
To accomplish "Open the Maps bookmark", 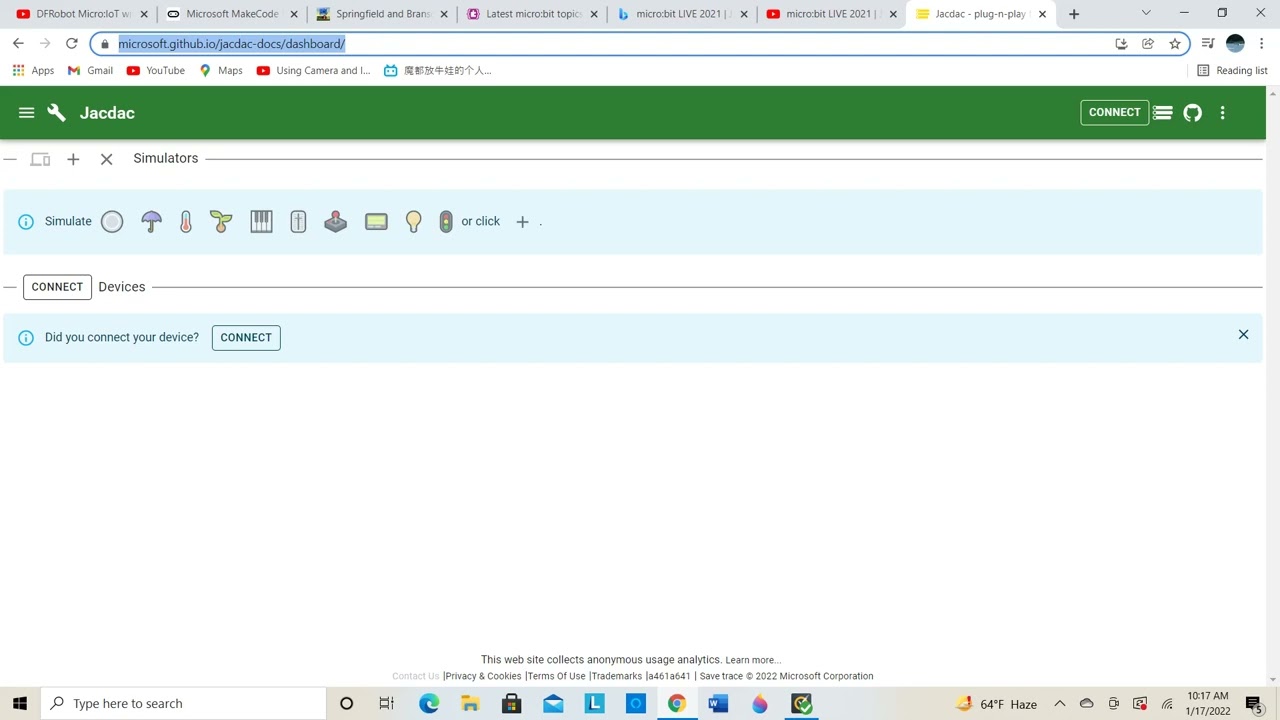I will tap(221, 71).
